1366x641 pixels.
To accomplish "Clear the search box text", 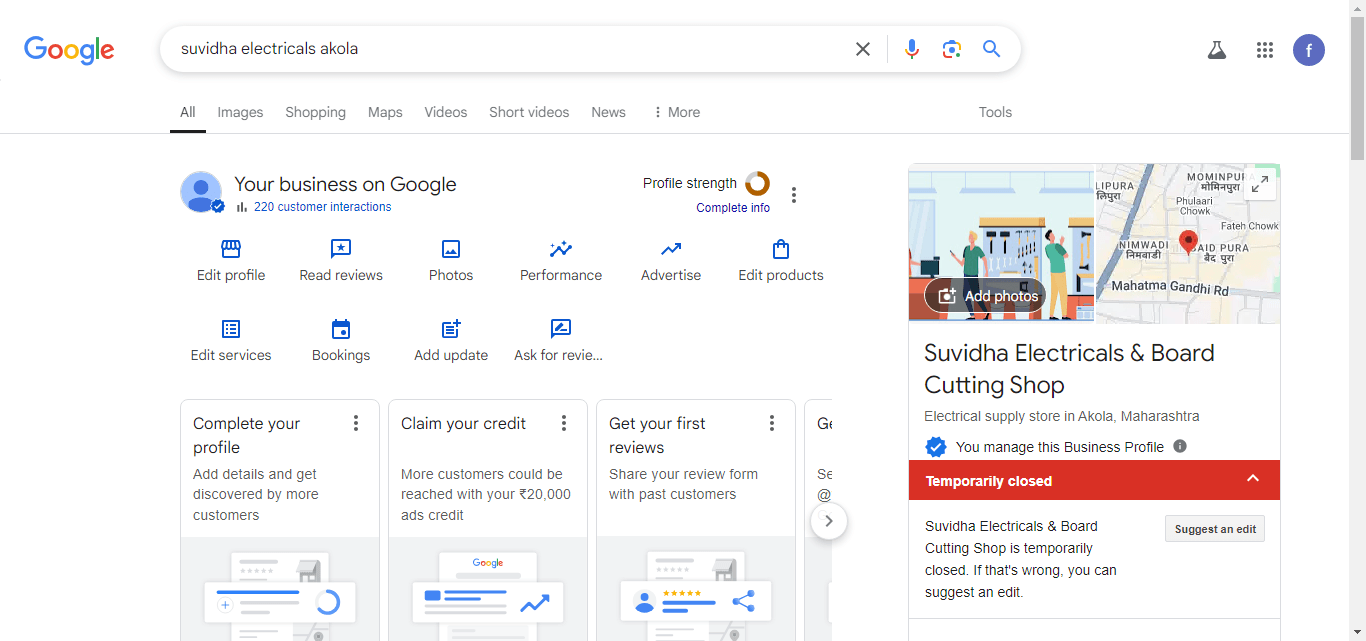I will tap(863, 49).
